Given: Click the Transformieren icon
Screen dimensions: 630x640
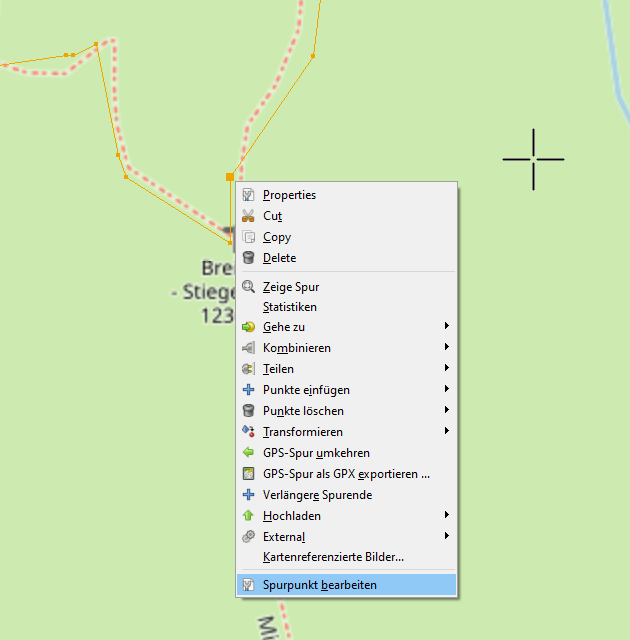Looking at the screenshot, I should tap(248, 431).
